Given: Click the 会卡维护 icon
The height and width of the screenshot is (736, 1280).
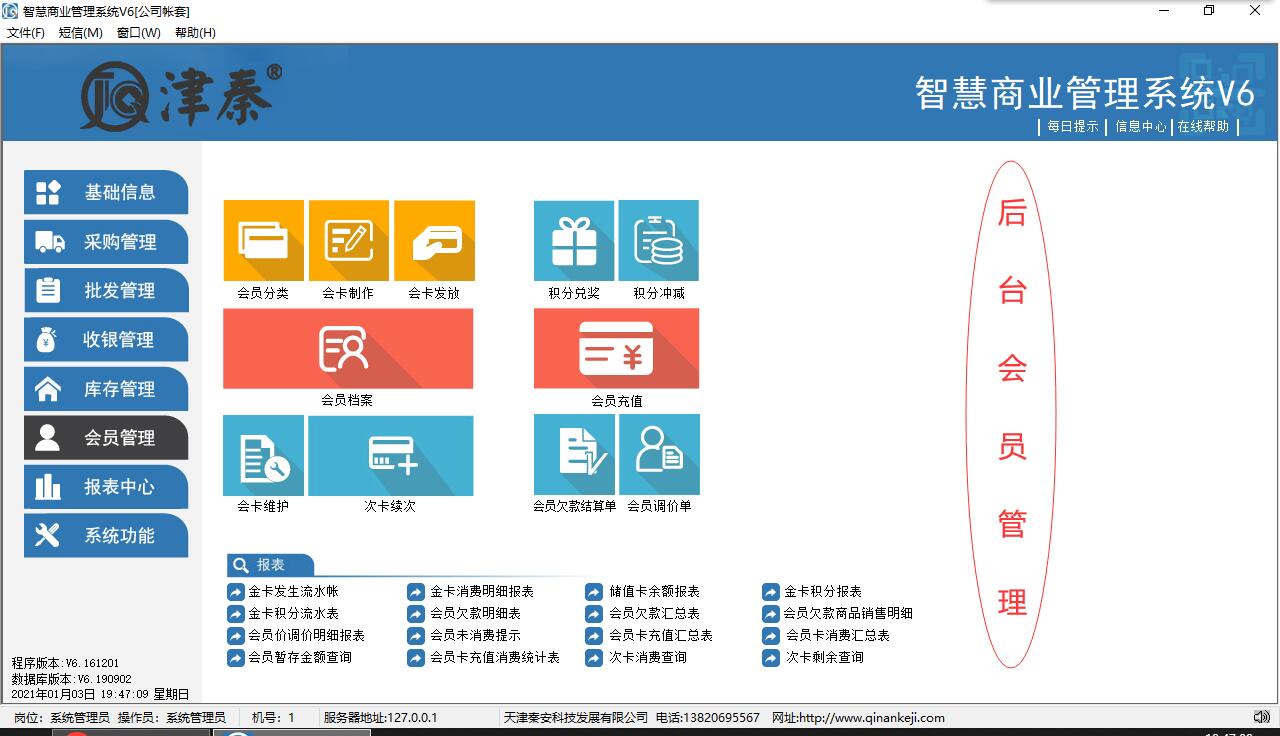Looking at the screenshot, I should [263, 456].
